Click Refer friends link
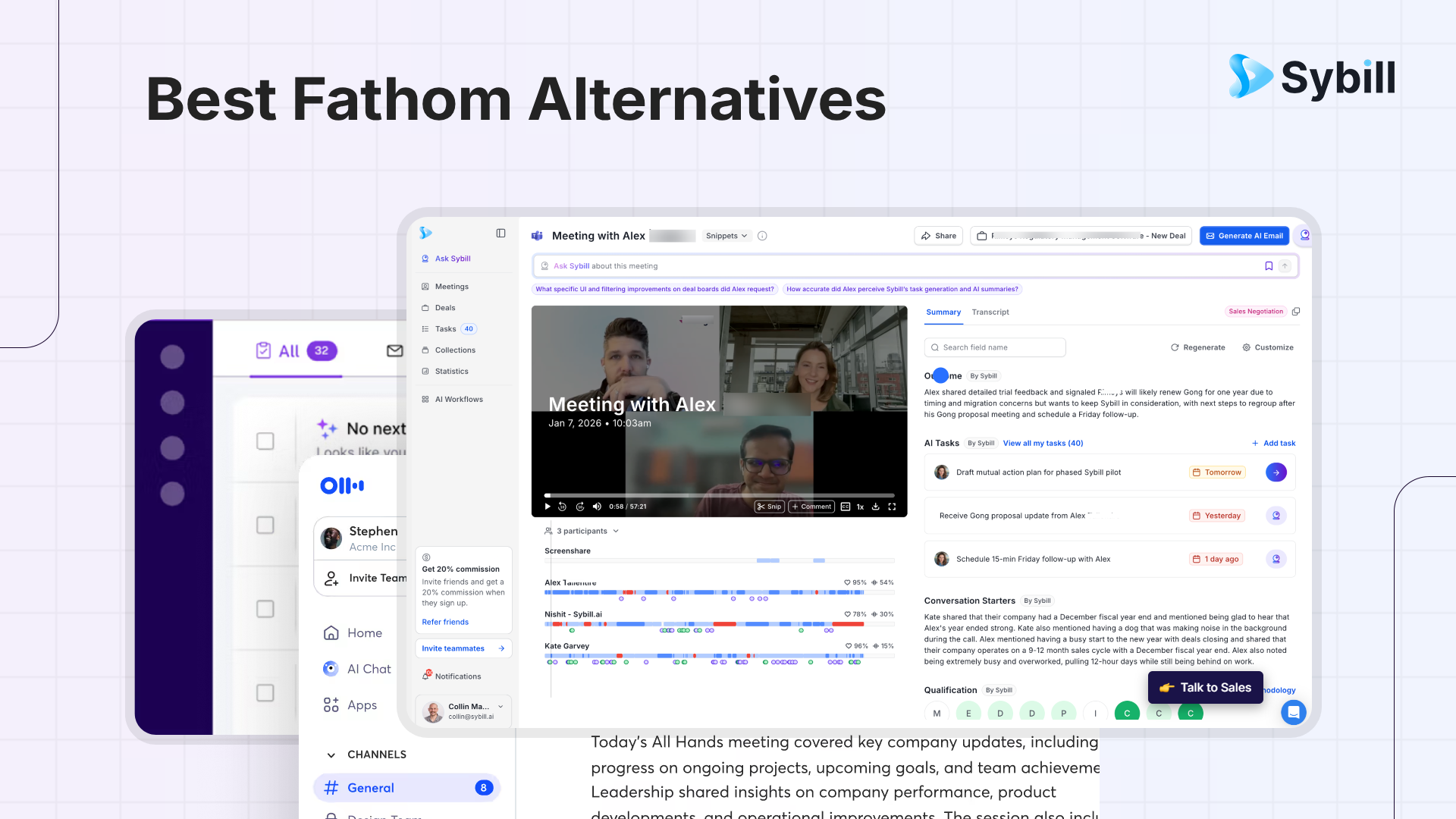This screenshot has height=819, width=1456. (445, 622)
